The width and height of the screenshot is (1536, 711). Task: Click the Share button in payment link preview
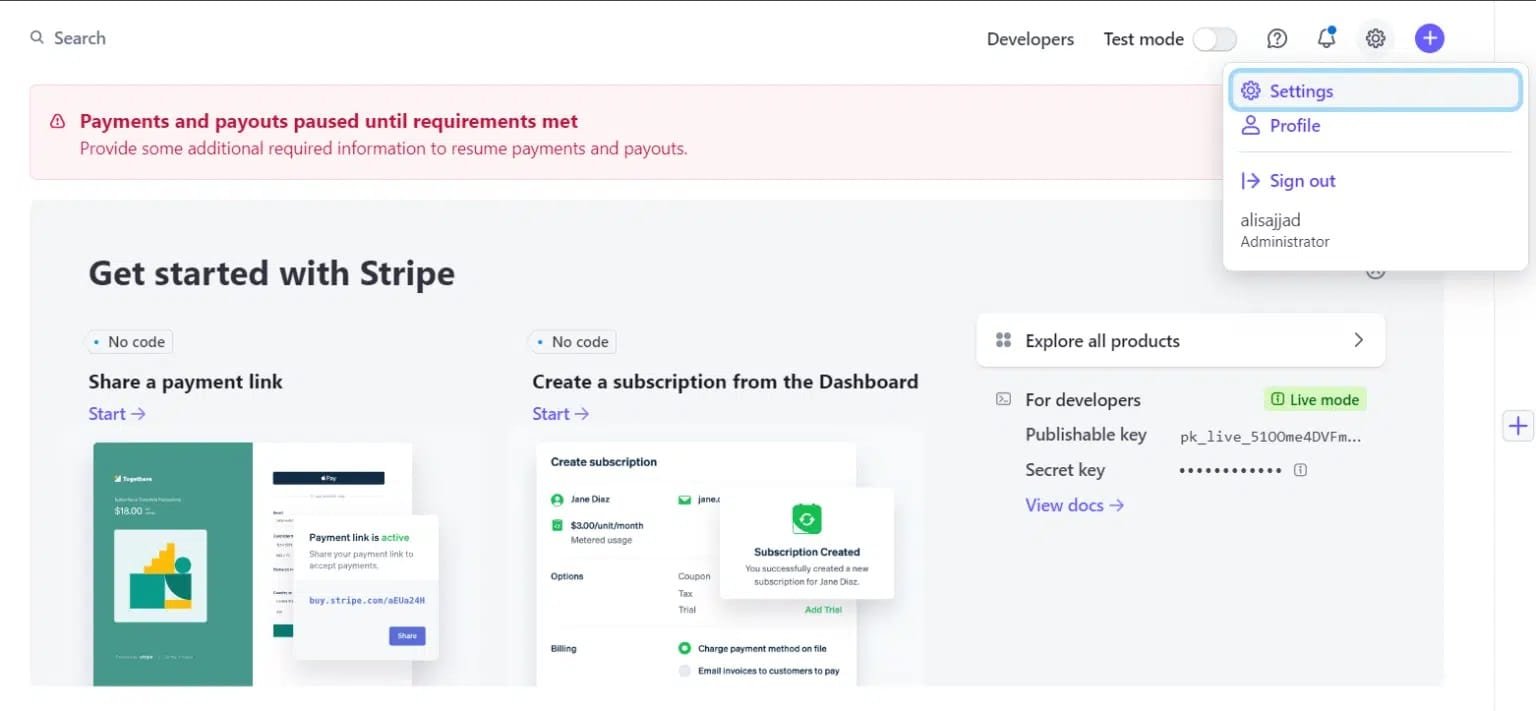click(x=407, y=636)
